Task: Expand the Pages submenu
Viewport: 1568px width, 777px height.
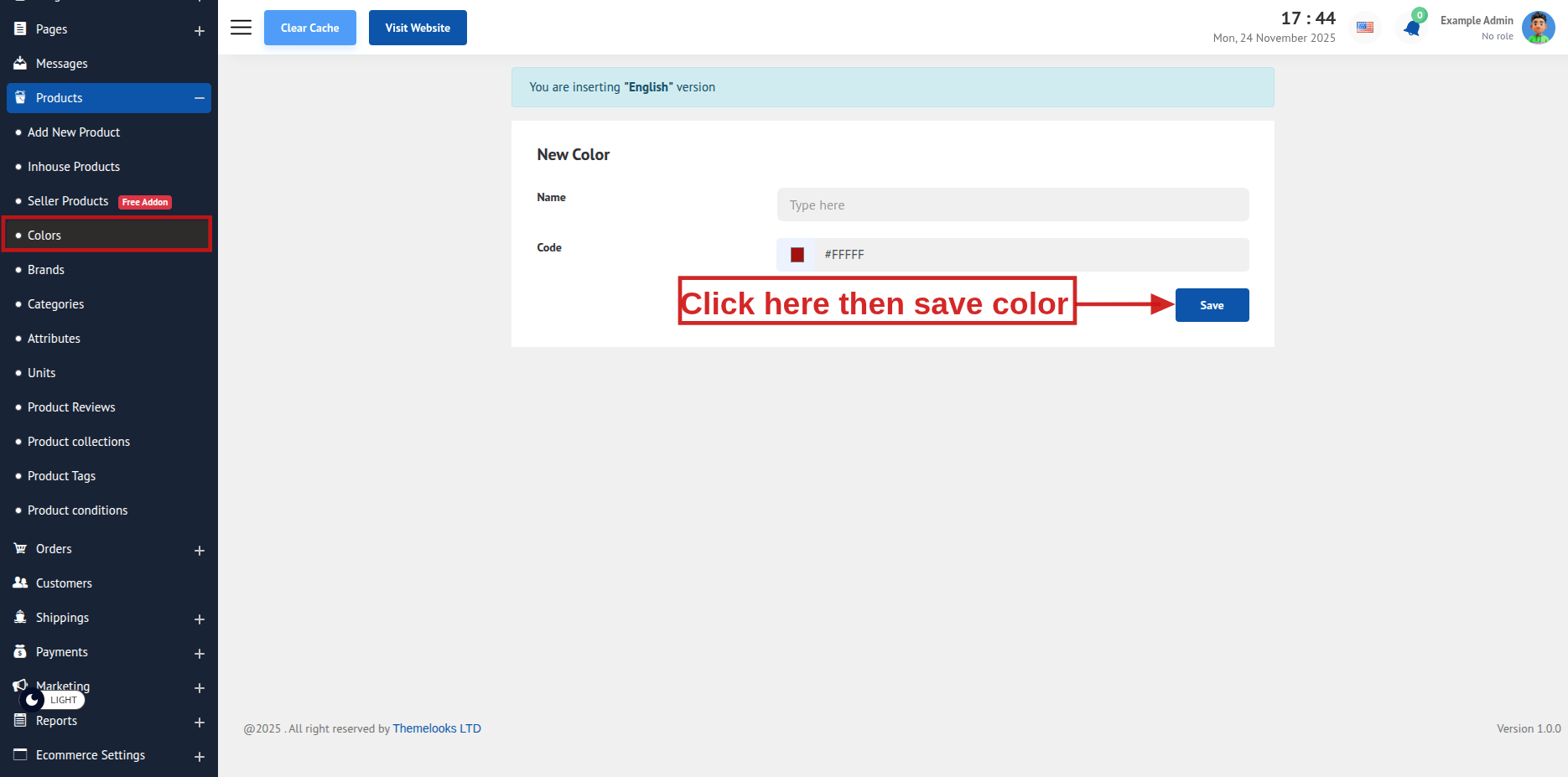Action: point(200,31)
